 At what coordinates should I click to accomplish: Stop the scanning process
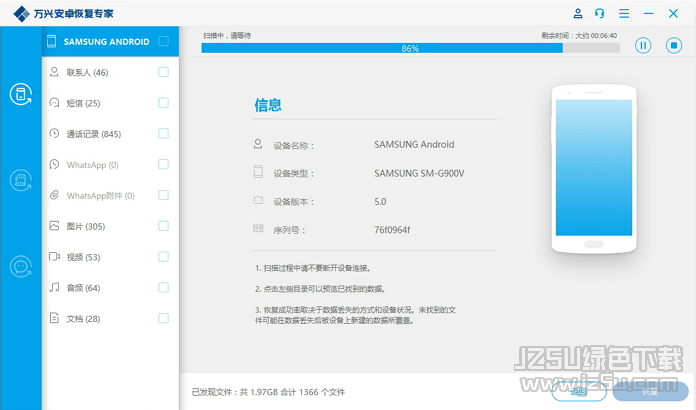pos(673,45)
